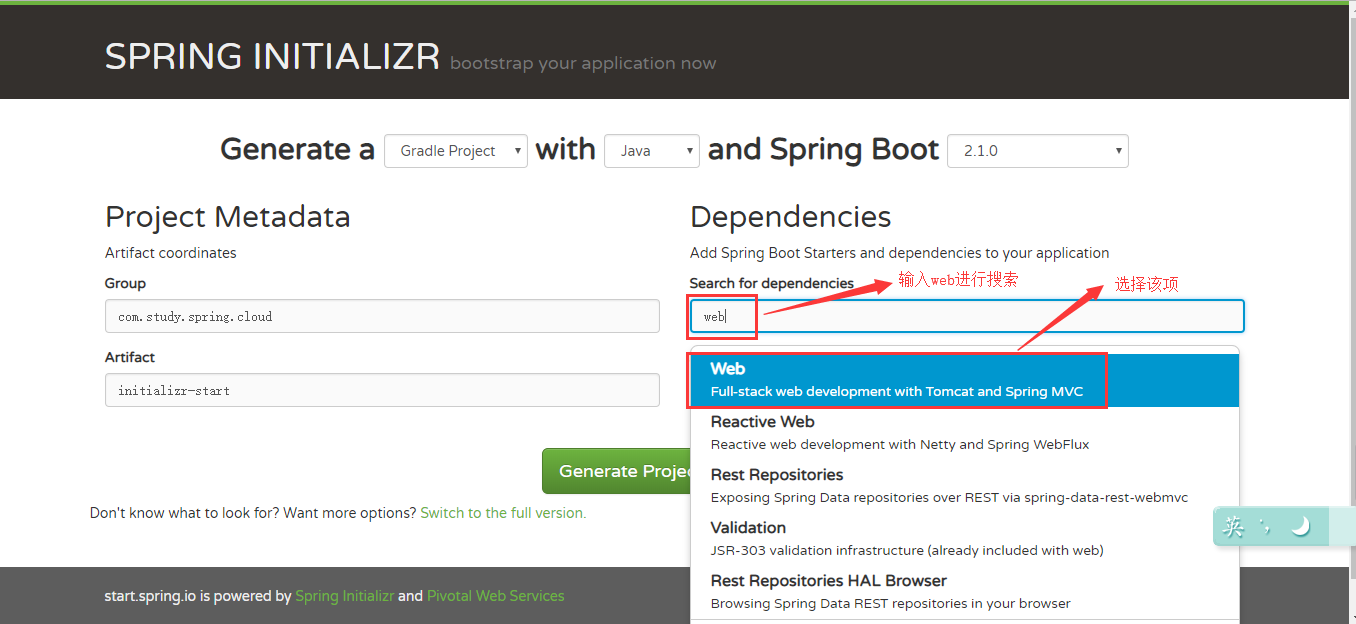Open the Java language dropdown
Screen dimensions: 1356x624
pyautogui.click(x=652, y=151)
